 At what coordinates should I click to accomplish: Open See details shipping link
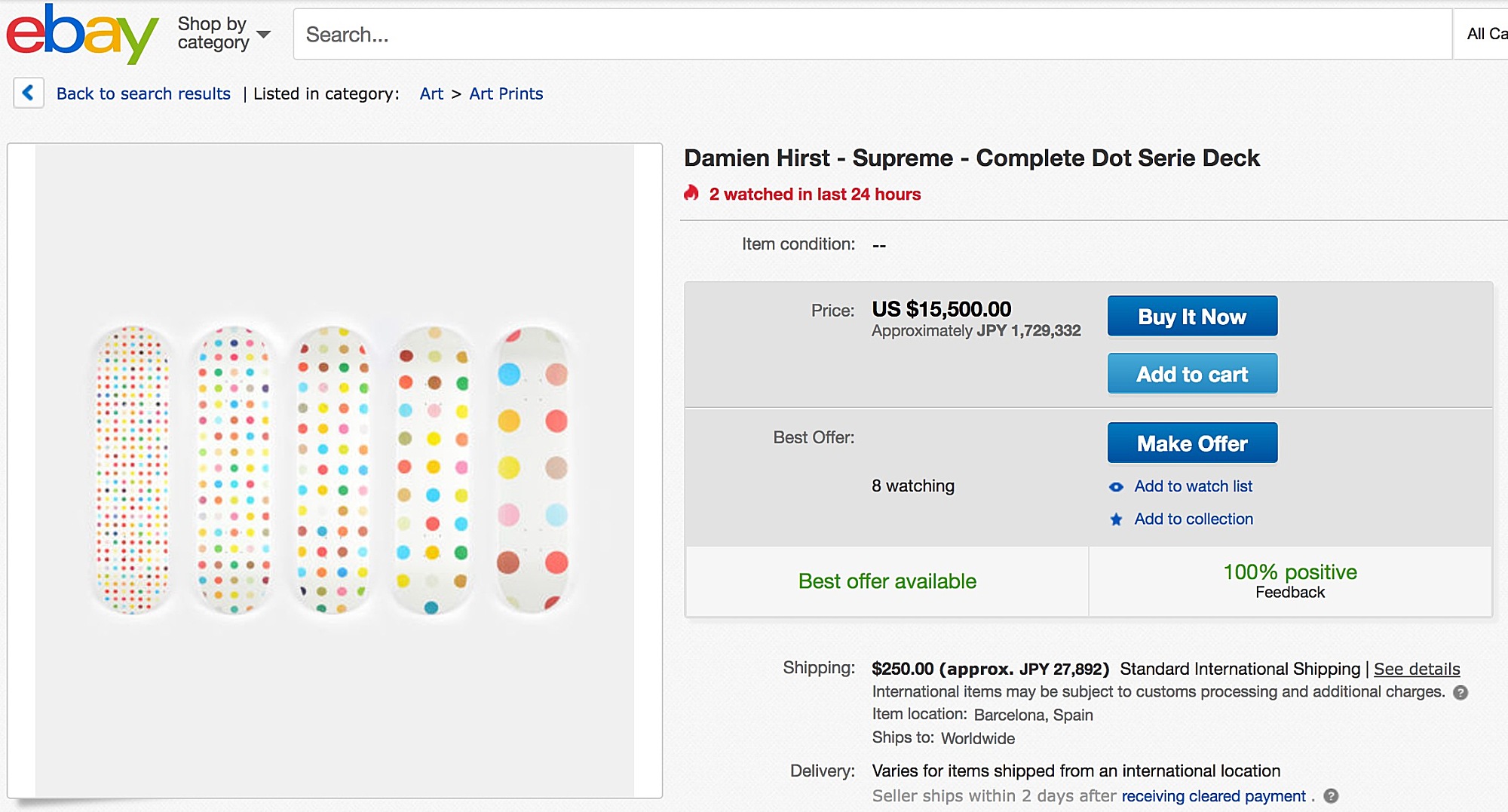1416,669
